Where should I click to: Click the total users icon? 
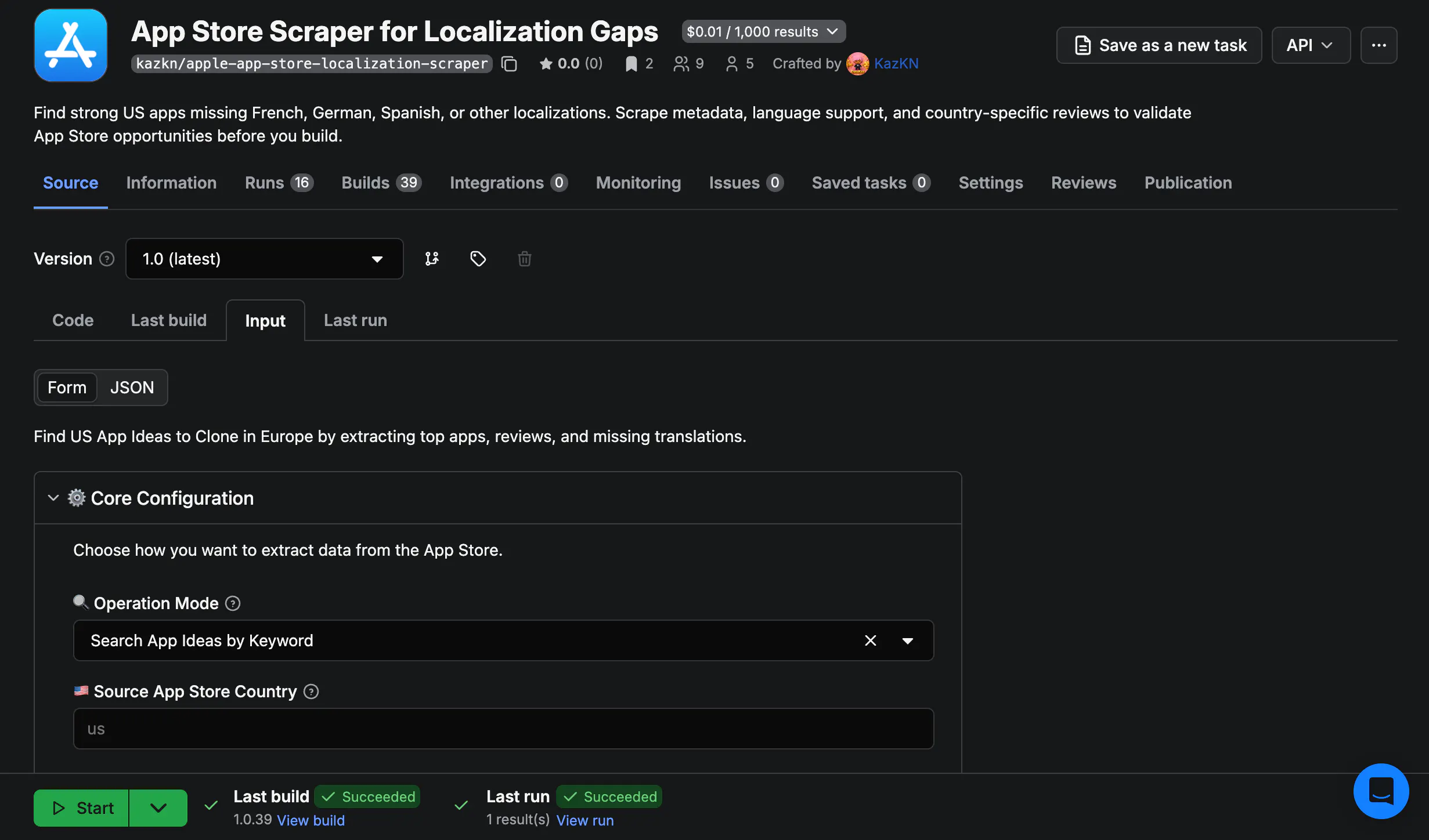(x=681, y=64)
